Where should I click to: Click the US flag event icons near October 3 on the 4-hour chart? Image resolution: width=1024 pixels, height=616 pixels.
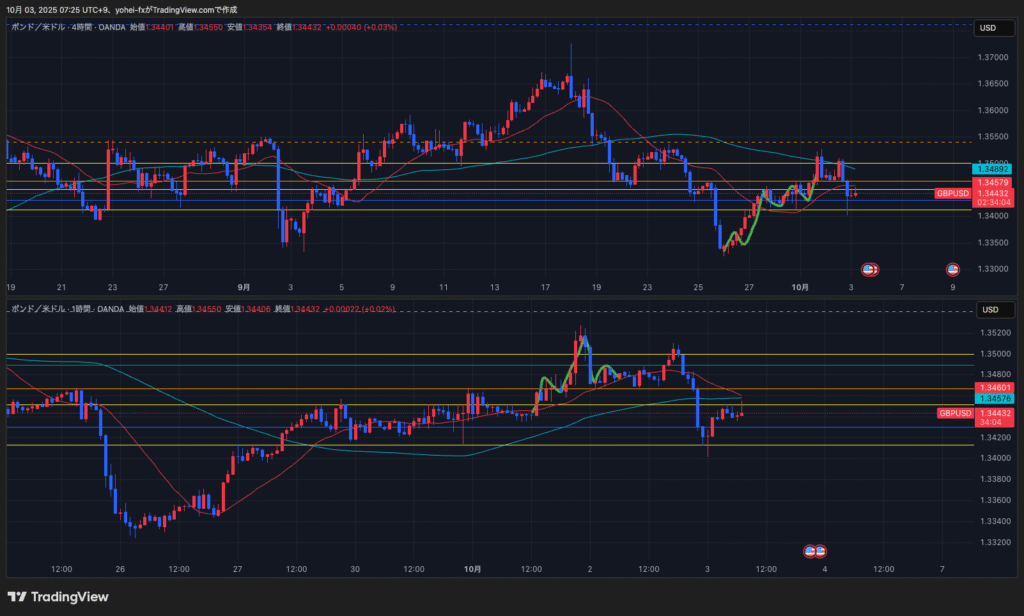point(870,269)
